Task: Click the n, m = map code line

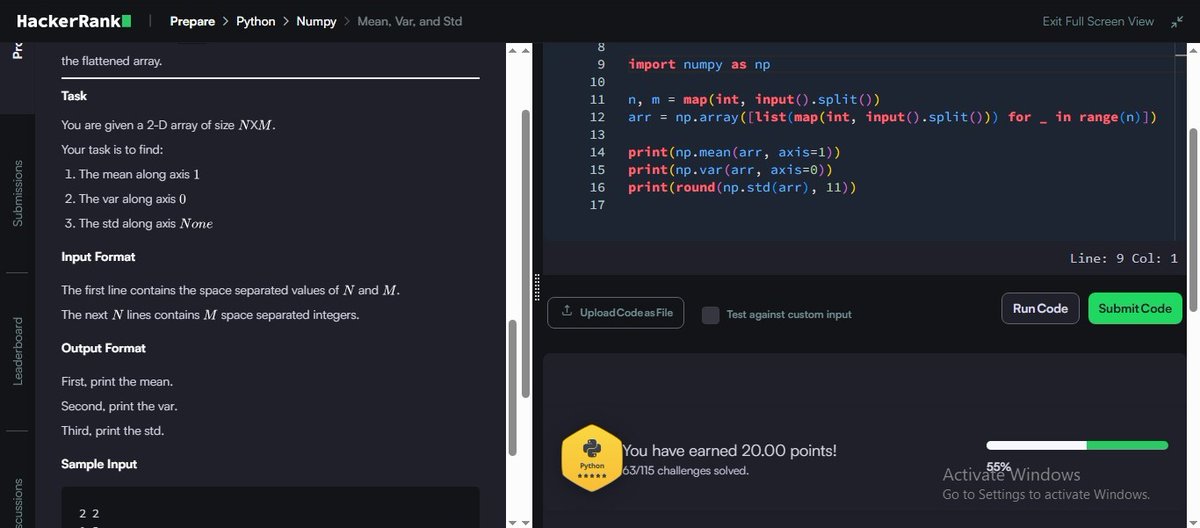Action: 754,99
